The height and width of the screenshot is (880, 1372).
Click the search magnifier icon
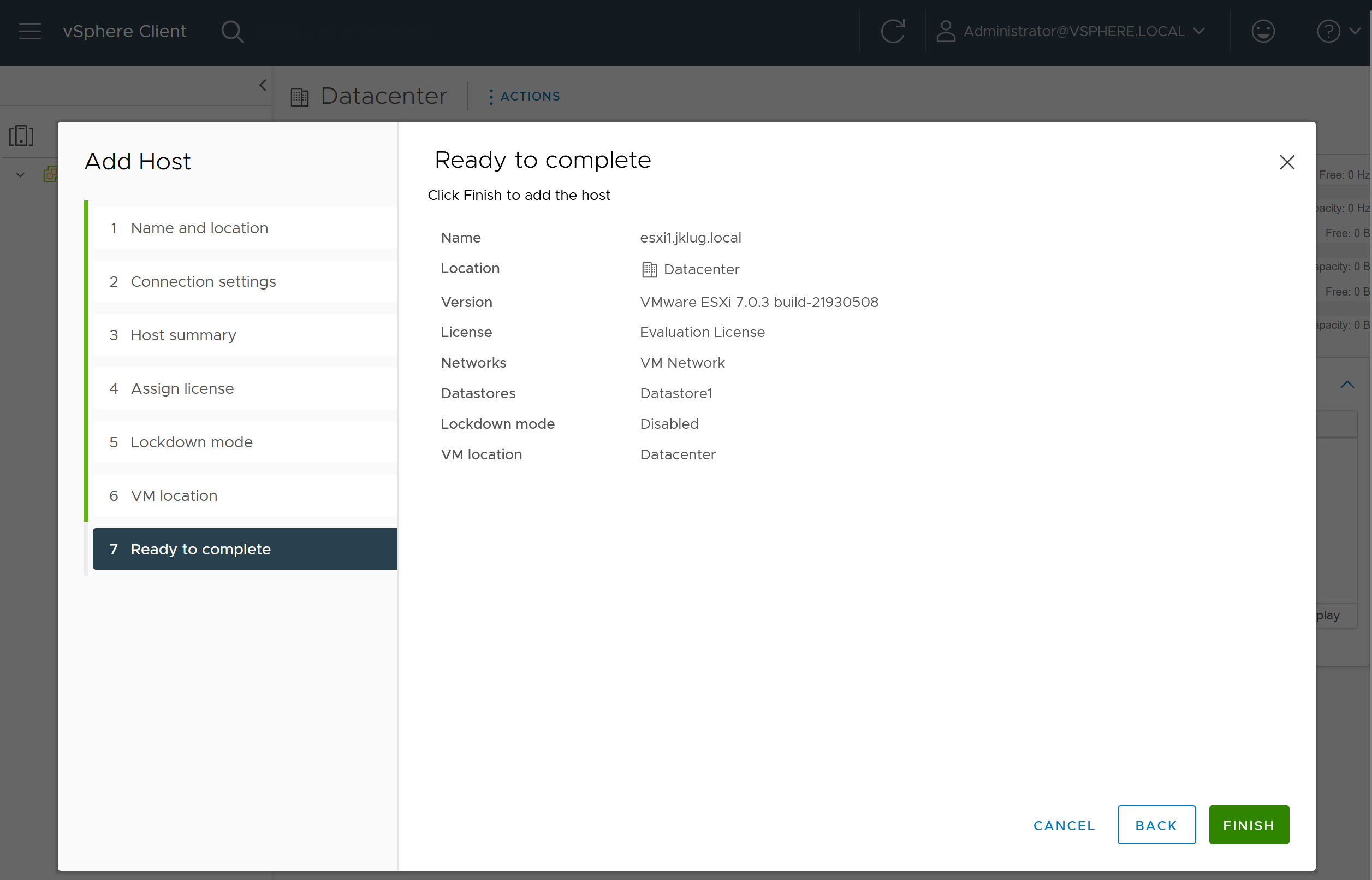click(x=233, y=32)
